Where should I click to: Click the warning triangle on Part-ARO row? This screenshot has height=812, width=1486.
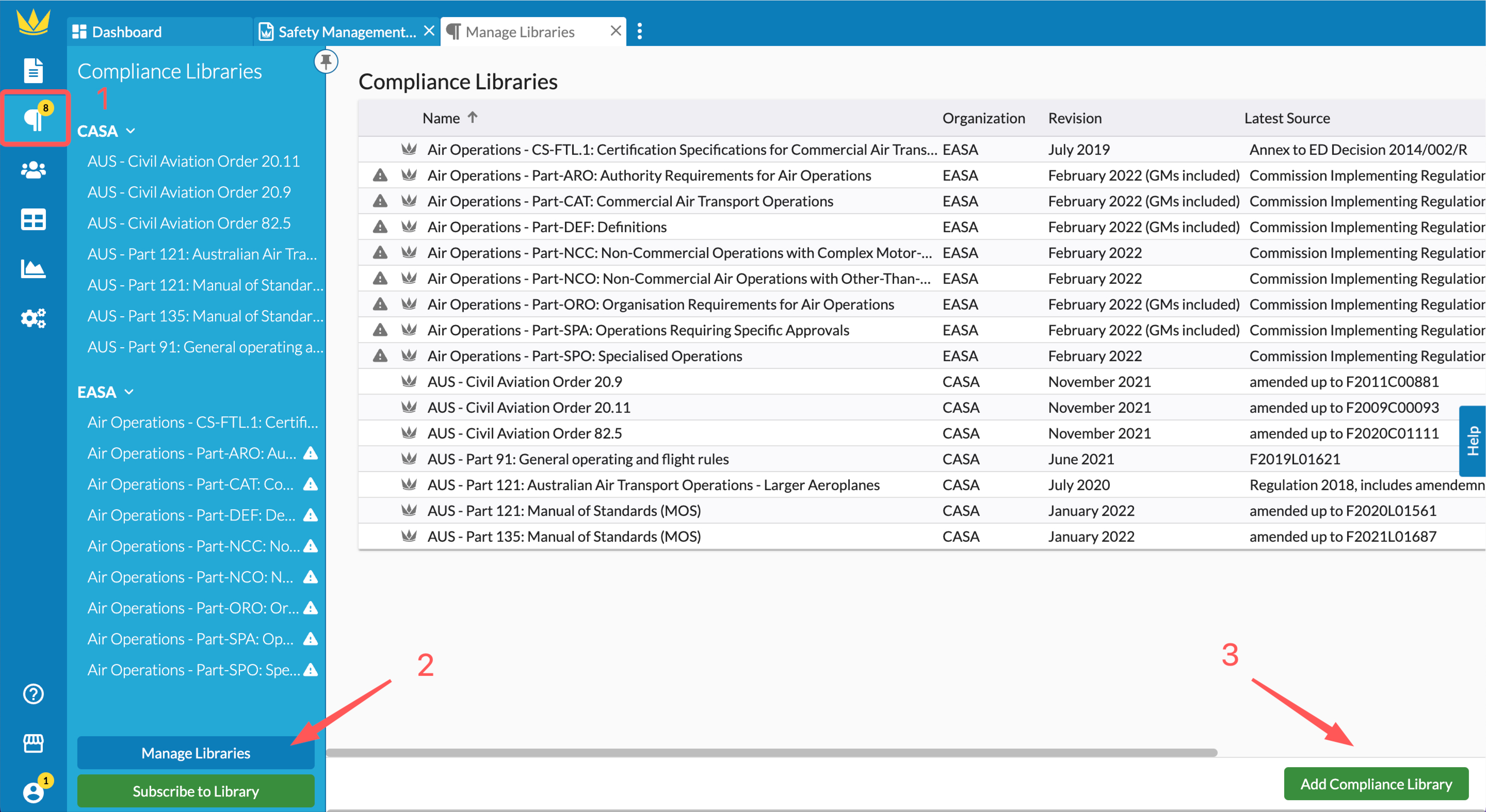tap(380, 175)
